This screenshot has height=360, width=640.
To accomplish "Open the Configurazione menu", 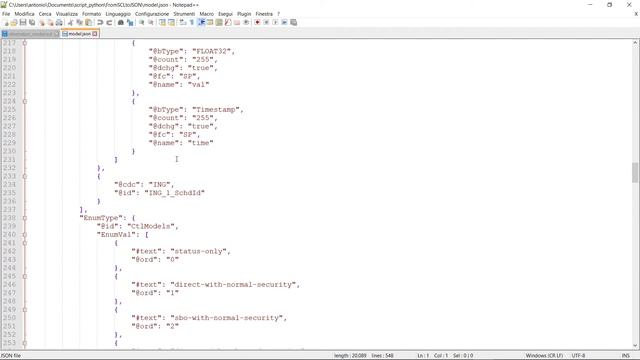I will (x=152, y=14).
